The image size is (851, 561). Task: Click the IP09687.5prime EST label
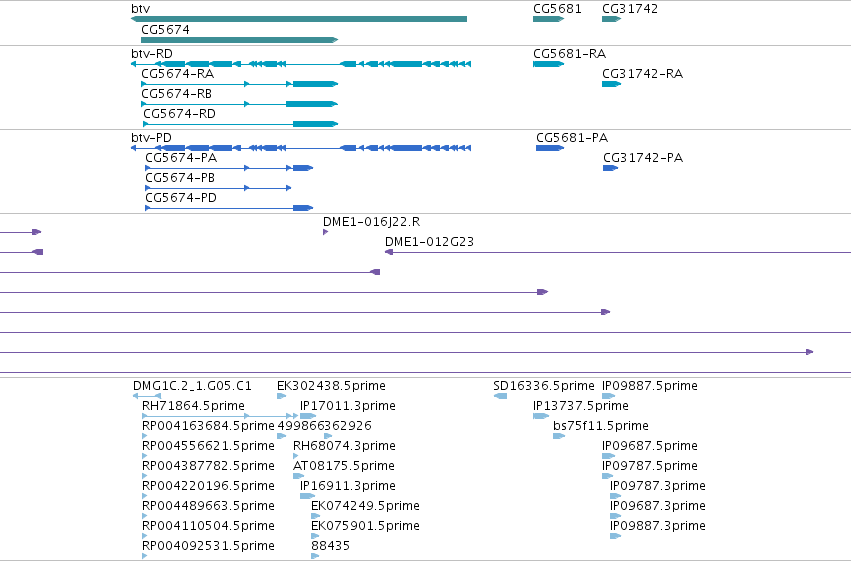650,447
